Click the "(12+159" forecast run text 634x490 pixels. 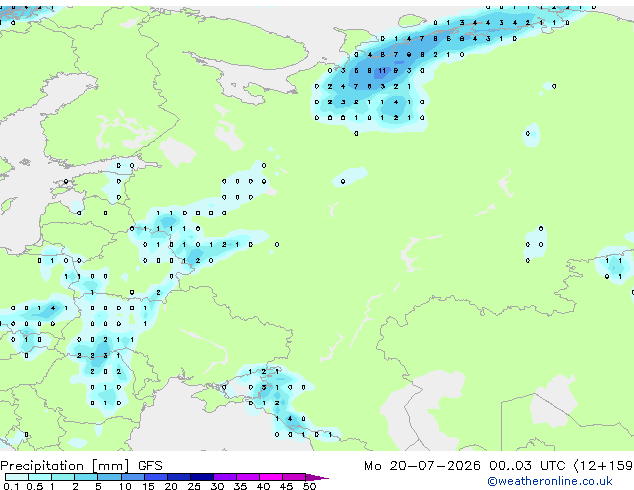603,466
